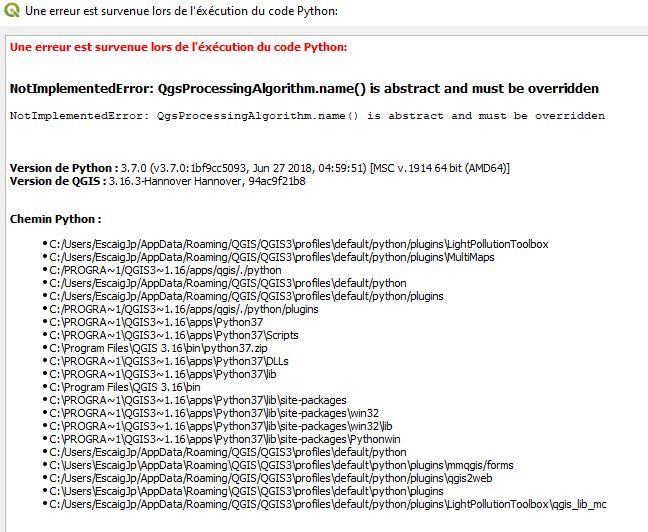Click the path ending in Python37\DLLs
Viewport: 648px width, 532px height.
click(x=169, y=361)
